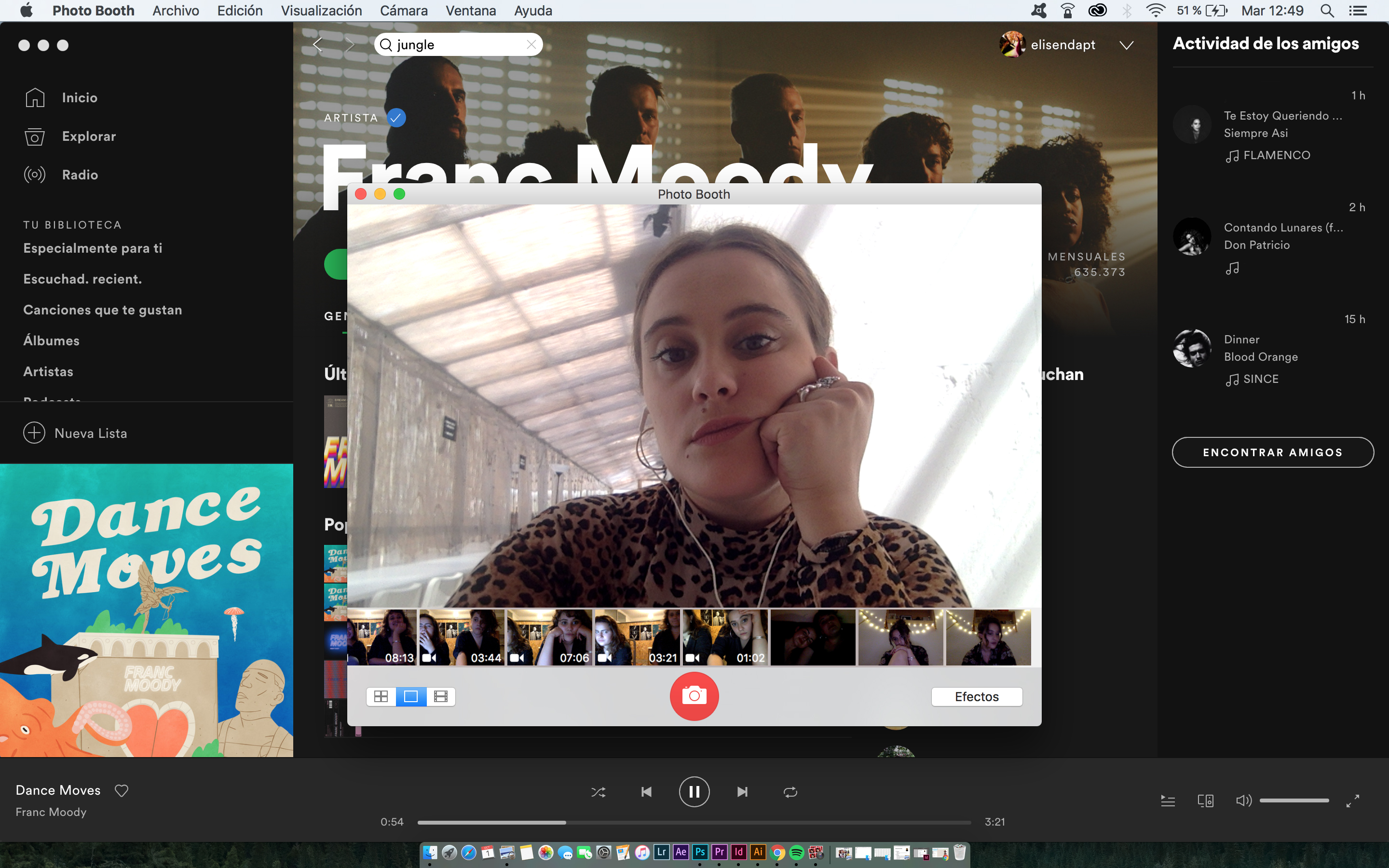Clear the jungle search field
Screen dimensions: 1389x868
[531, 44]
